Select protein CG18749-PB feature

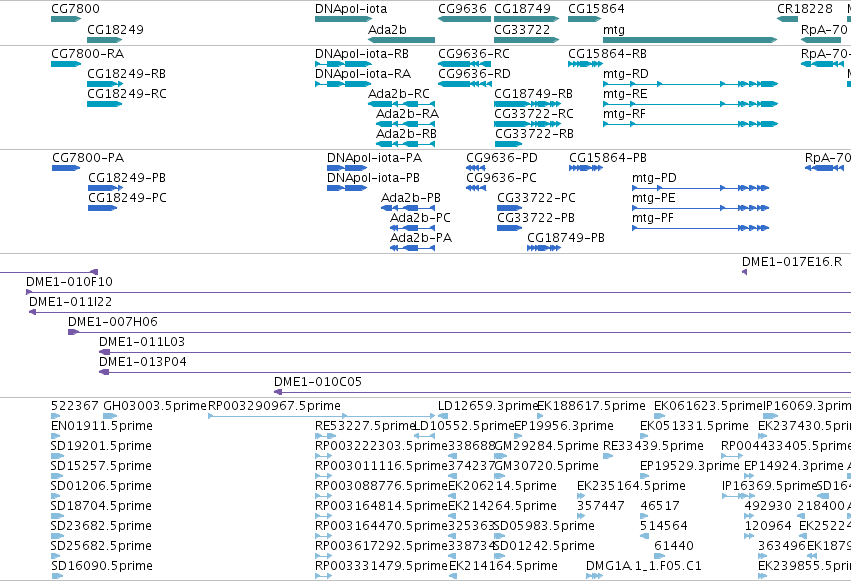(x=544, y=248)
